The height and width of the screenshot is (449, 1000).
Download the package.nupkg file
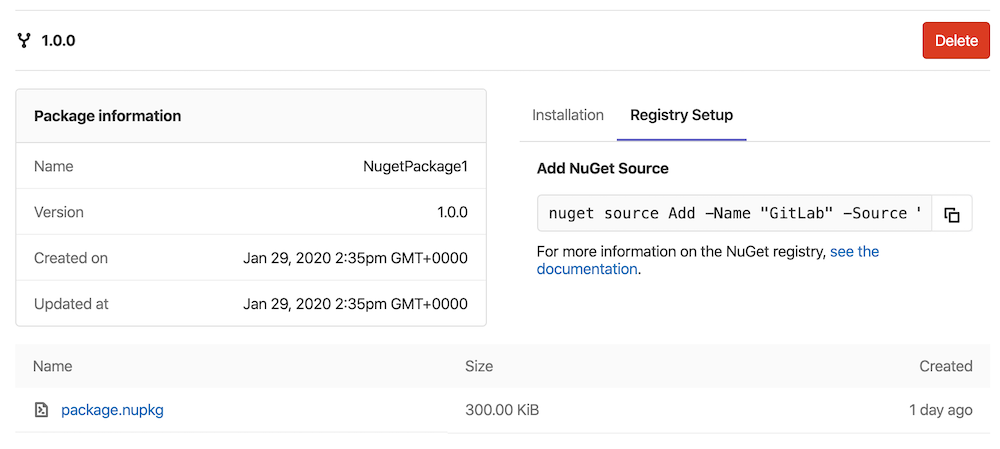coord(112,410)
